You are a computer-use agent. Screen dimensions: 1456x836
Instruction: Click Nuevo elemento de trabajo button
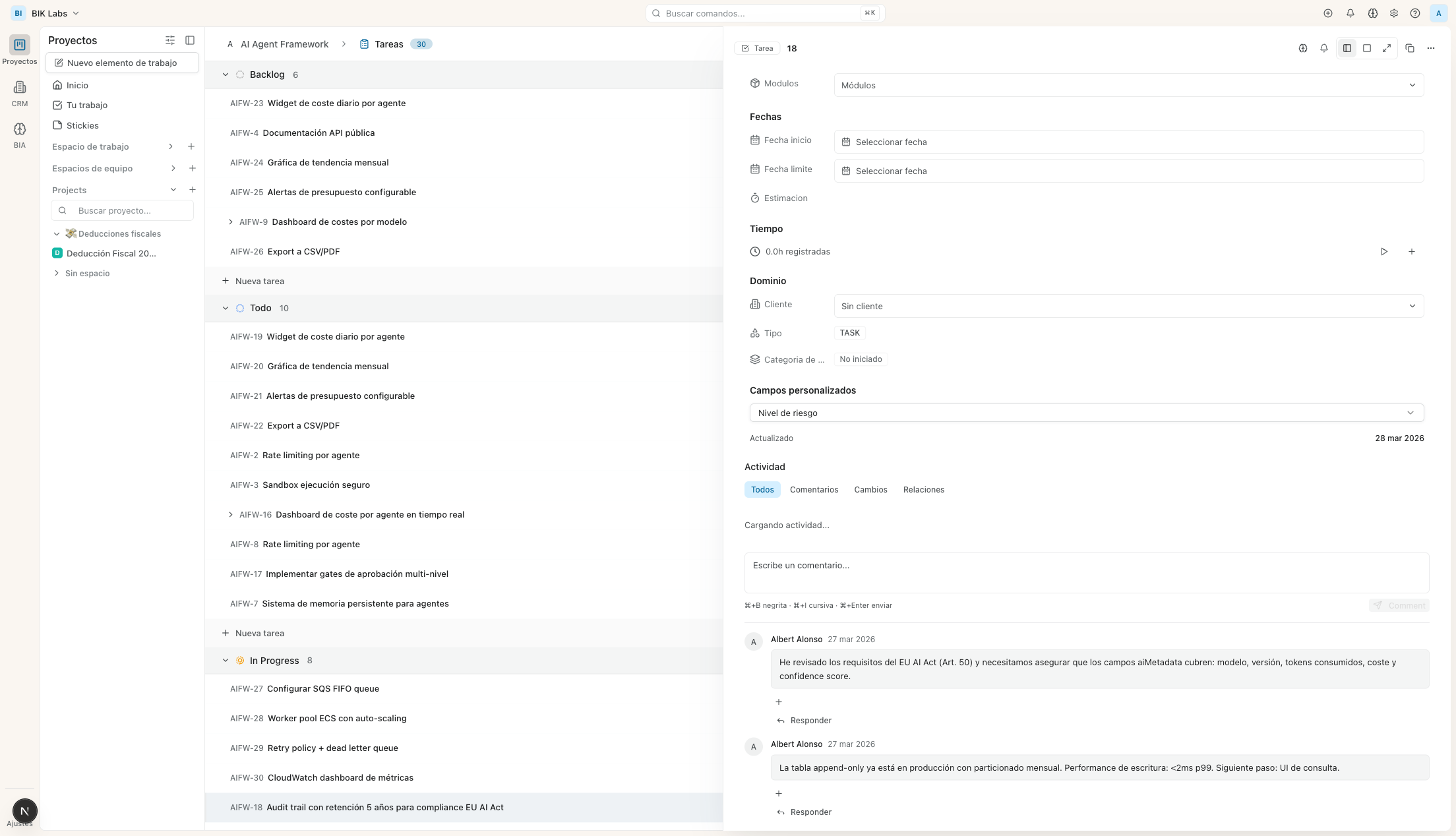pos(122,63)
